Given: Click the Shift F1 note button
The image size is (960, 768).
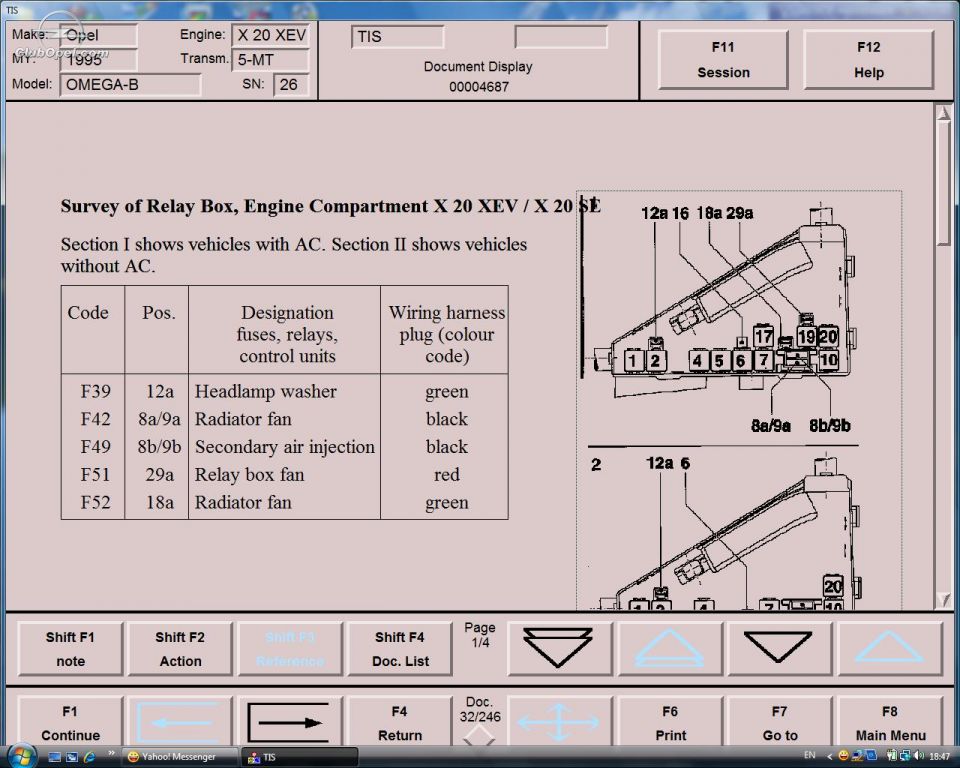Looking at the screenshot, I should 70,649.
